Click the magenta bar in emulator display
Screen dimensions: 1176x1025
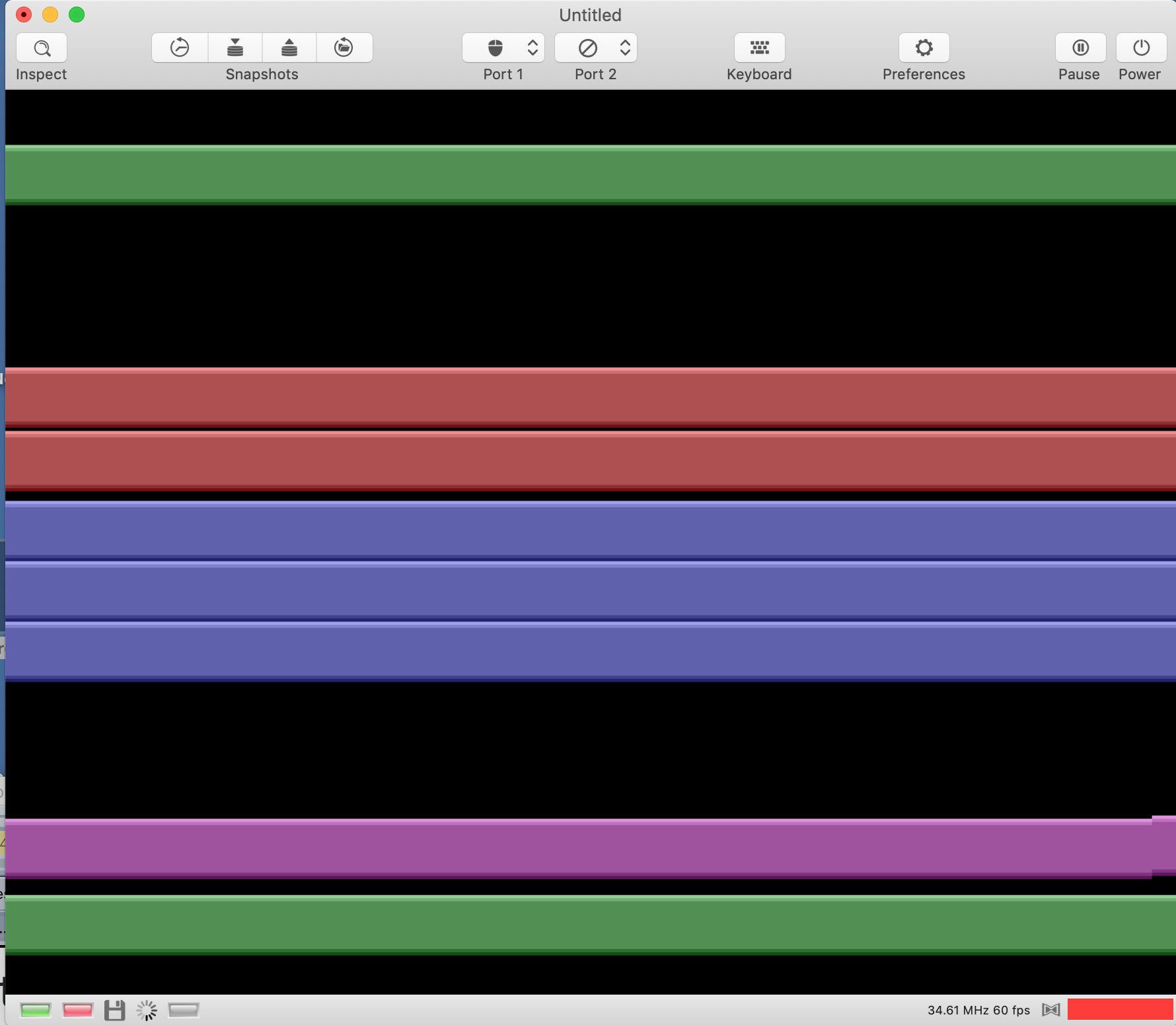click(x=591, y=848)
